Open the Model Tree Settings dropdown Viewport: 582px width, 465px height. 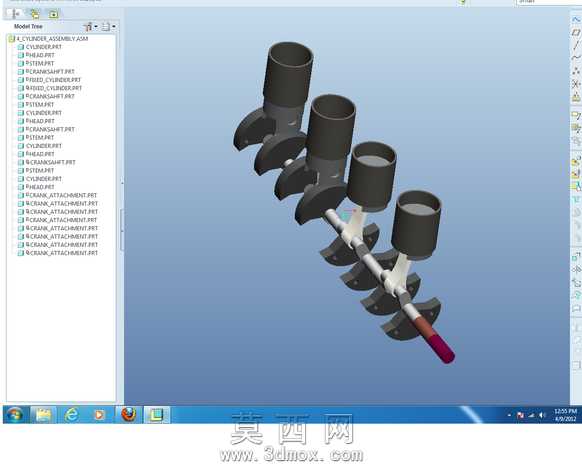108,27
